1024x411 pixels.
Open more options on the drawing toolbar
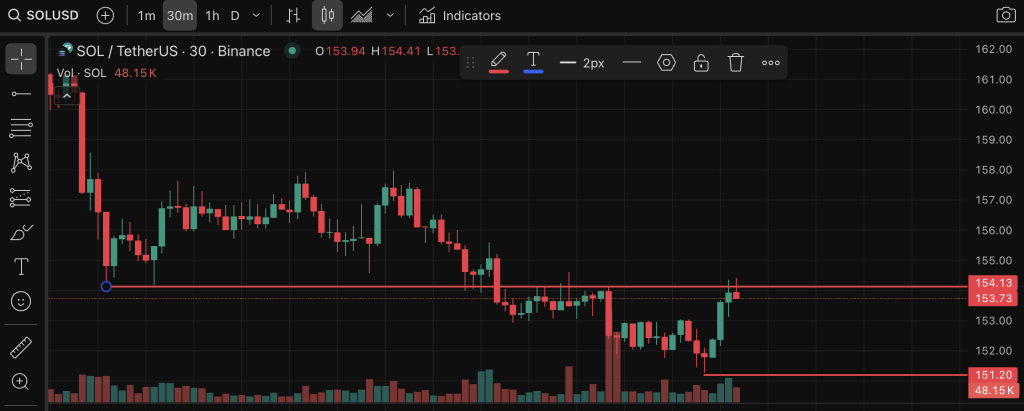pos(771,63)
